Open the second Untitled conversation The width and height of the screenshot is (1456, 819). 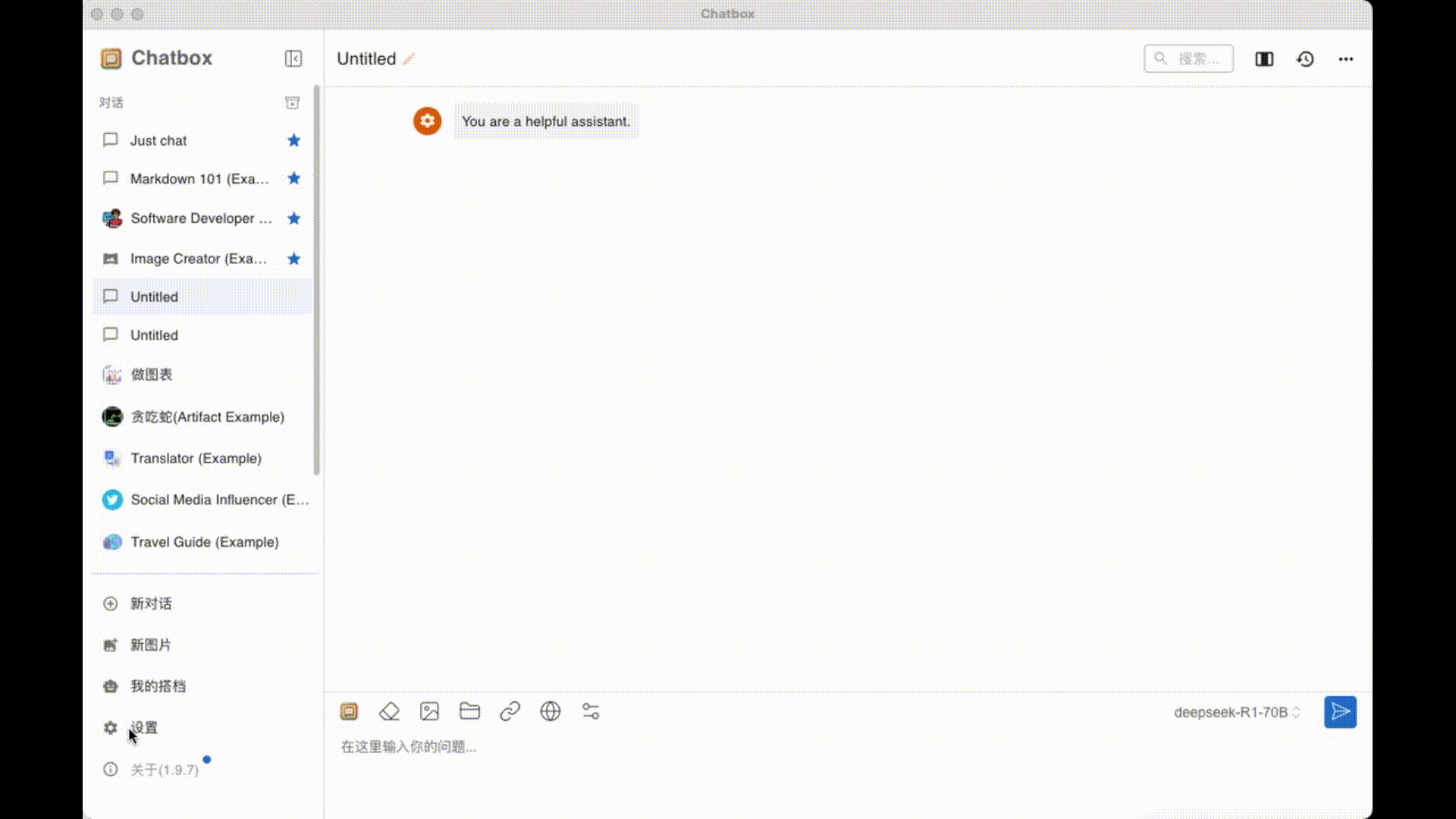[x=202, y=335]
